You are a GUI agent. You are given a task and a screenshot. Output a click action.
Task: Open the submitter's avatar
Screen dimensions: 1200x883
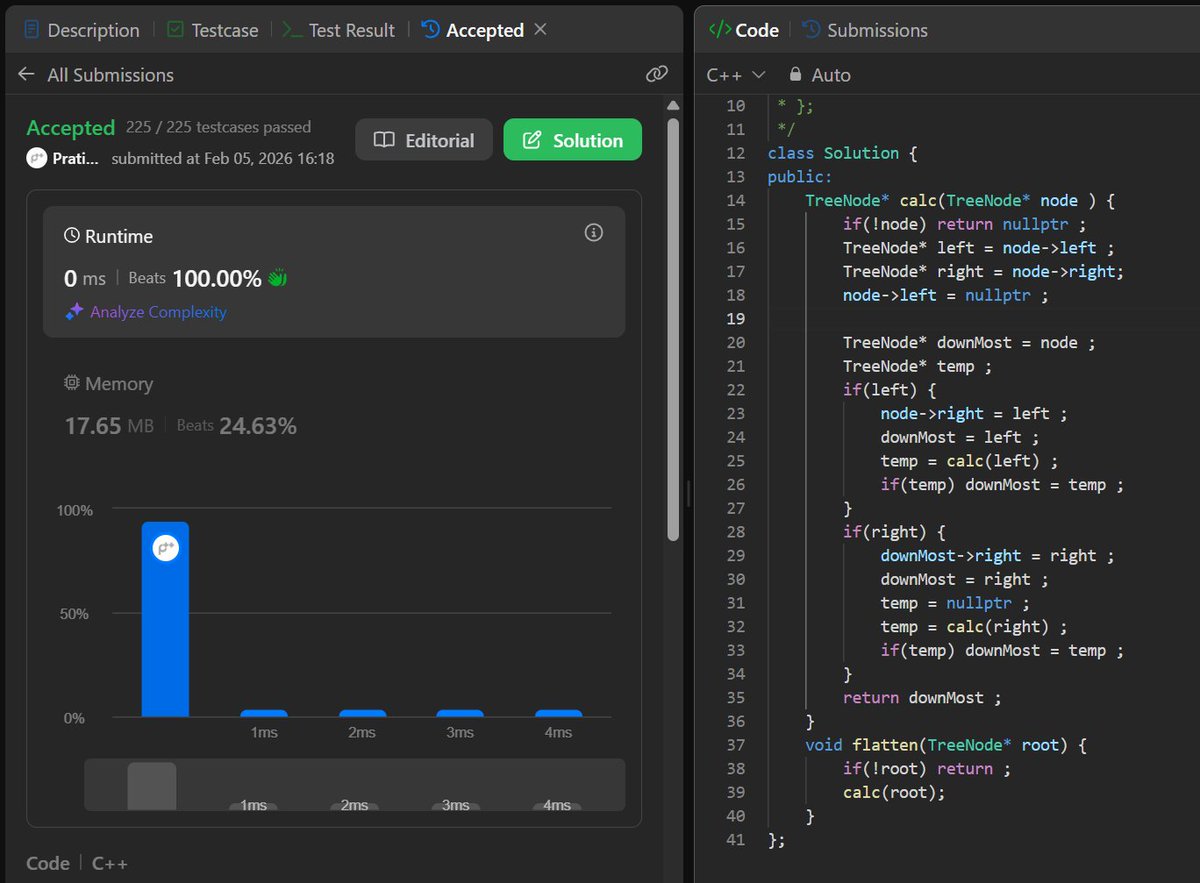[37, 158]
